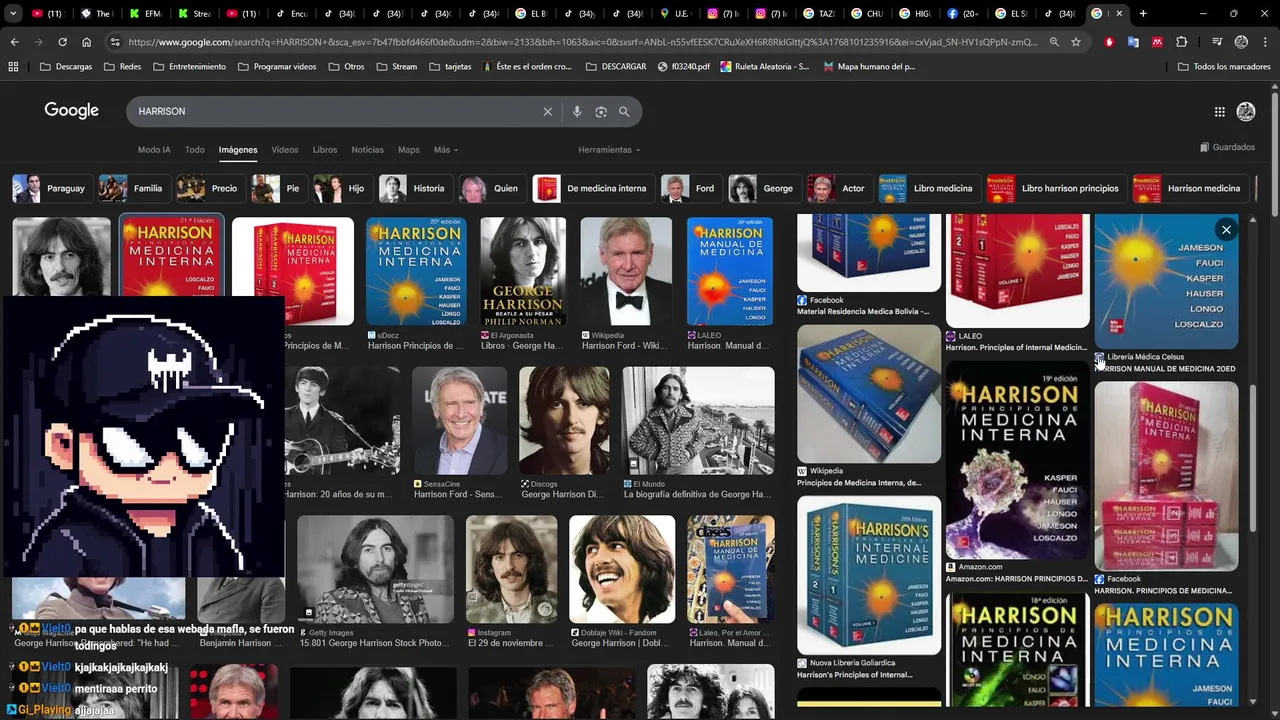This screenshot has height=720, width=1280.
Task: Open the page zoom magnifier in address bar
Action: point(1054,42)
